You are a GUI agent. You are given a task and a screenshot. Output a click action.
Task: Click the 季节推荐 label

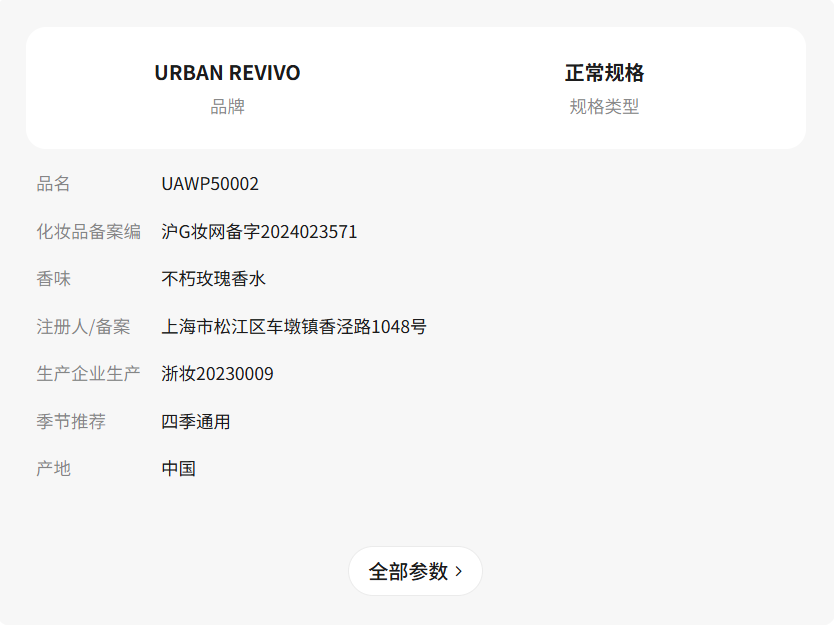click(71, 422)
